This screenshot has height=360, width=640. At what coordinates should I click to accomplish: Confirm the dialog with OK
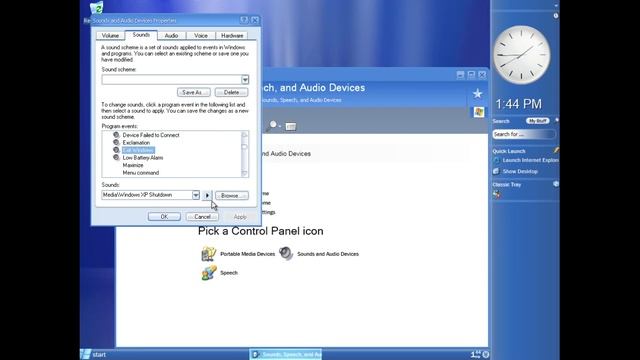click(164, 217)
